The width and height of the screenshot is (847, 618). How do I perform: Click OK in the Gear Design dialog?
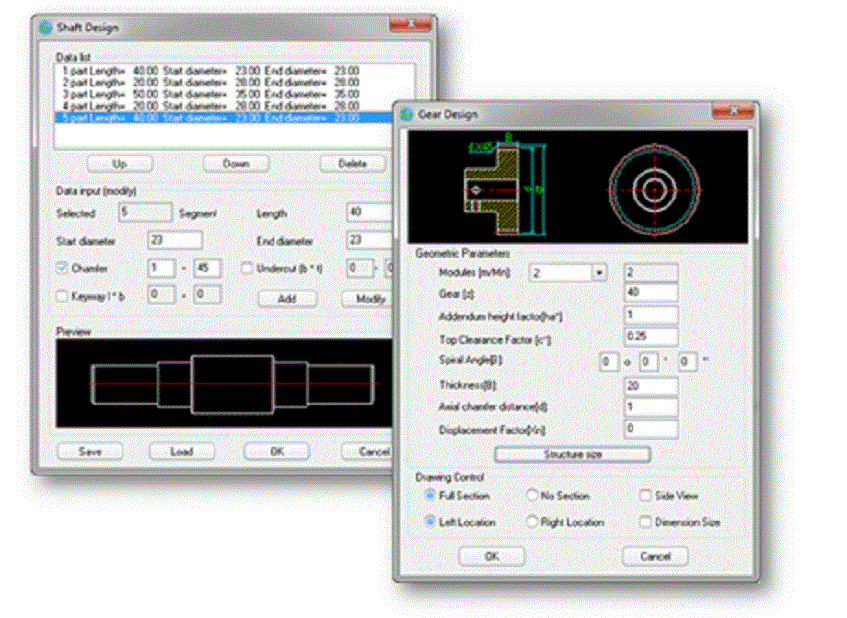[492, 556]
